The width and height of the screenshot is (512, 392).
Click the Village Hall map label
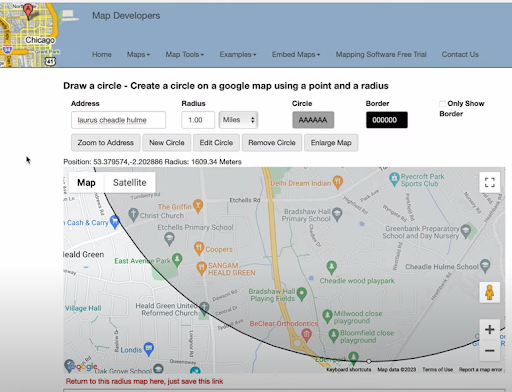click(x=83, y=308)
